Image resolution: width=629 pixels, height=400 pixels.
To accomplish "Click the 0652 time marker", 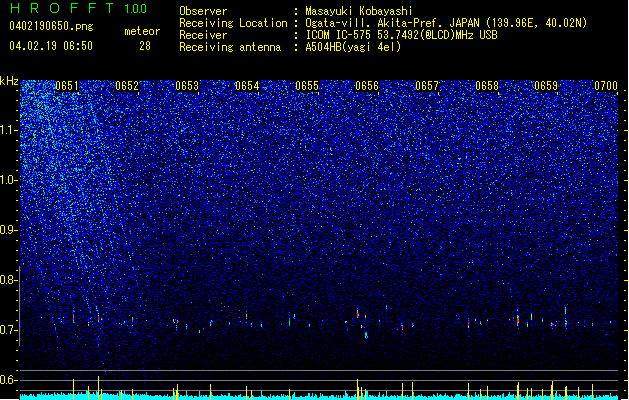I will (x=127, y=86).
